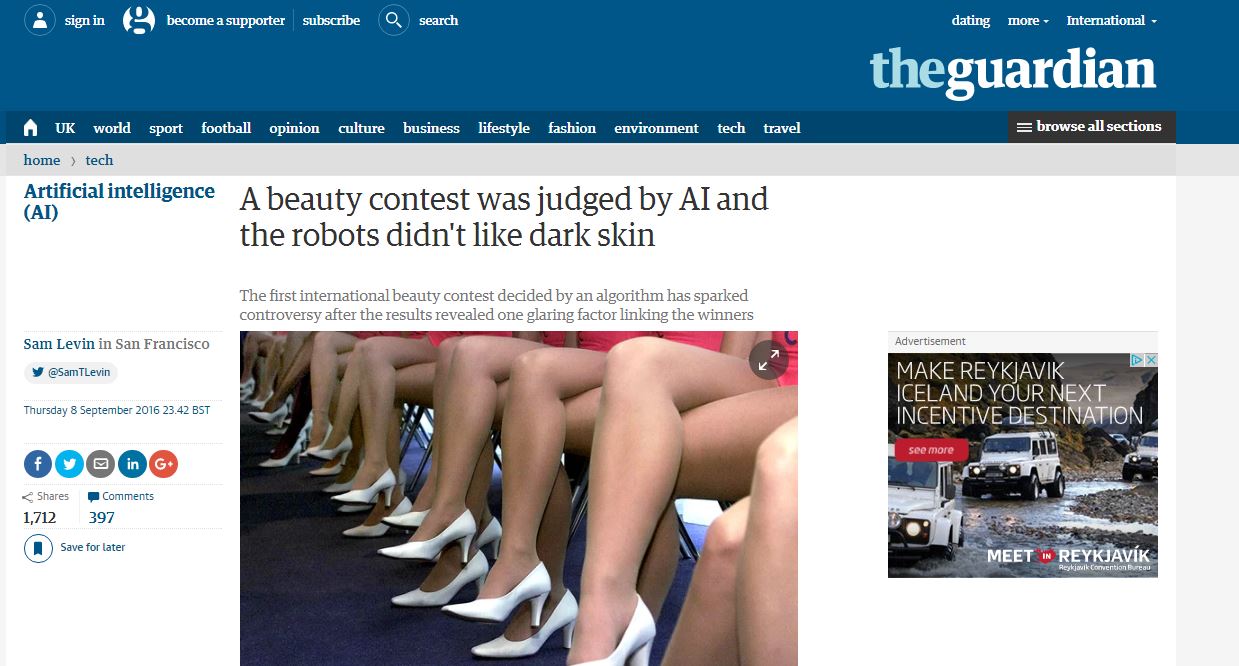
Task: Share article via Twitter icon
Action: (x=69, y=464)
